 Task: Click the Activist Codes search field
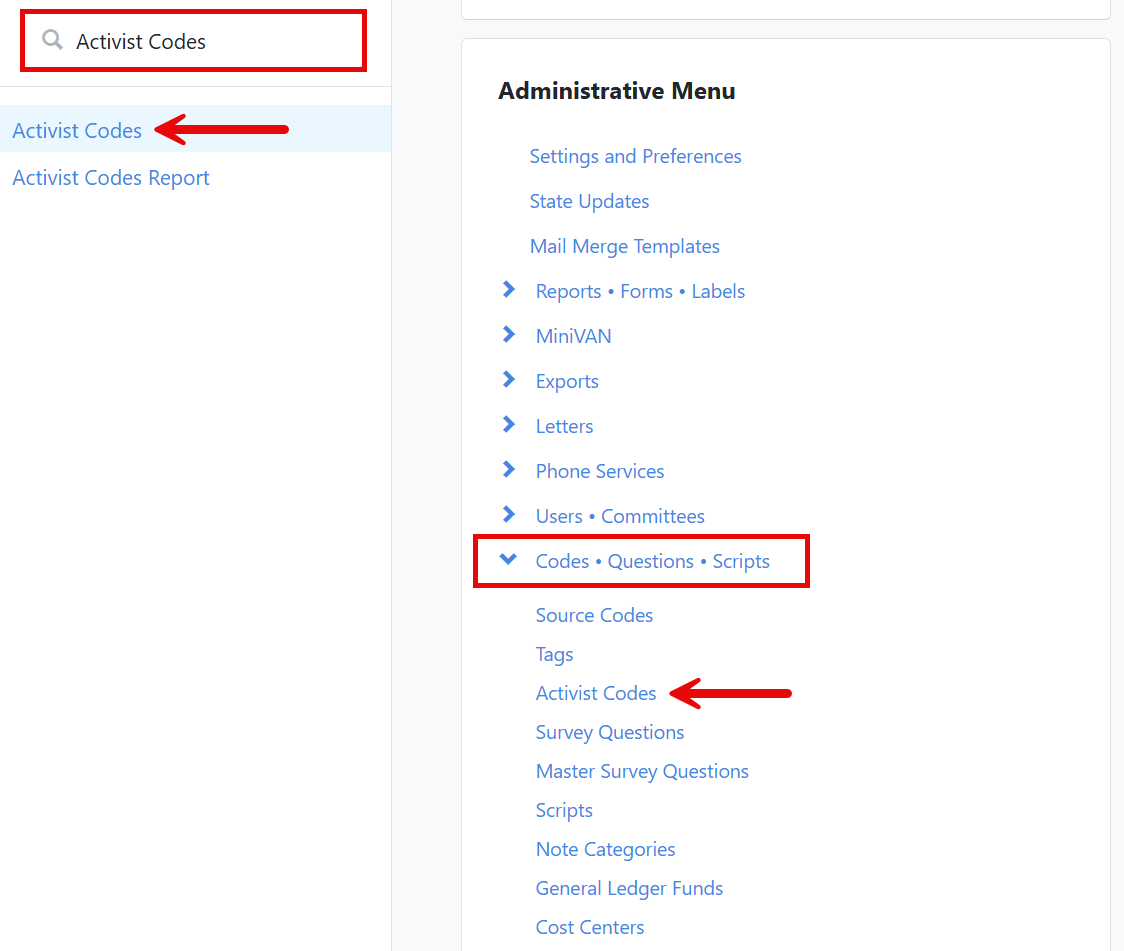coord(194,41)
